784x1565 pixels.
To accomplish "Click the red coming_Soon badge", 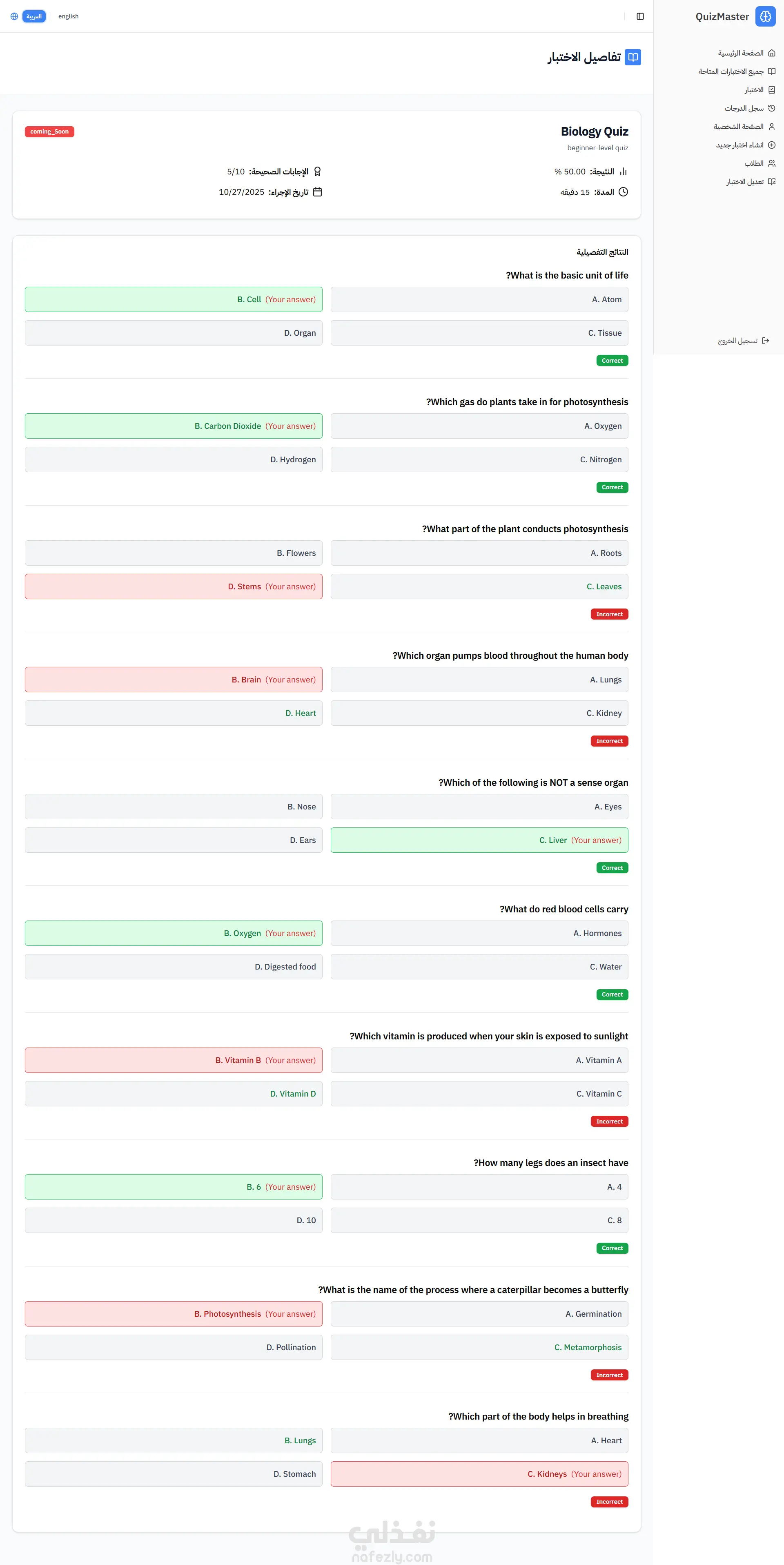I will pyautogui.click(x=49, y=132).
